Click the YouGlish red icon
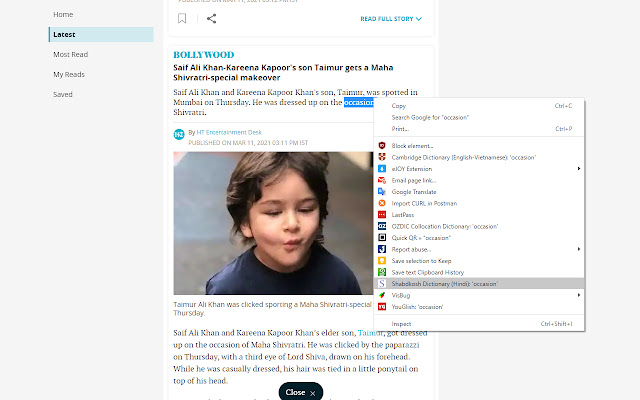 tap(382, 307)
